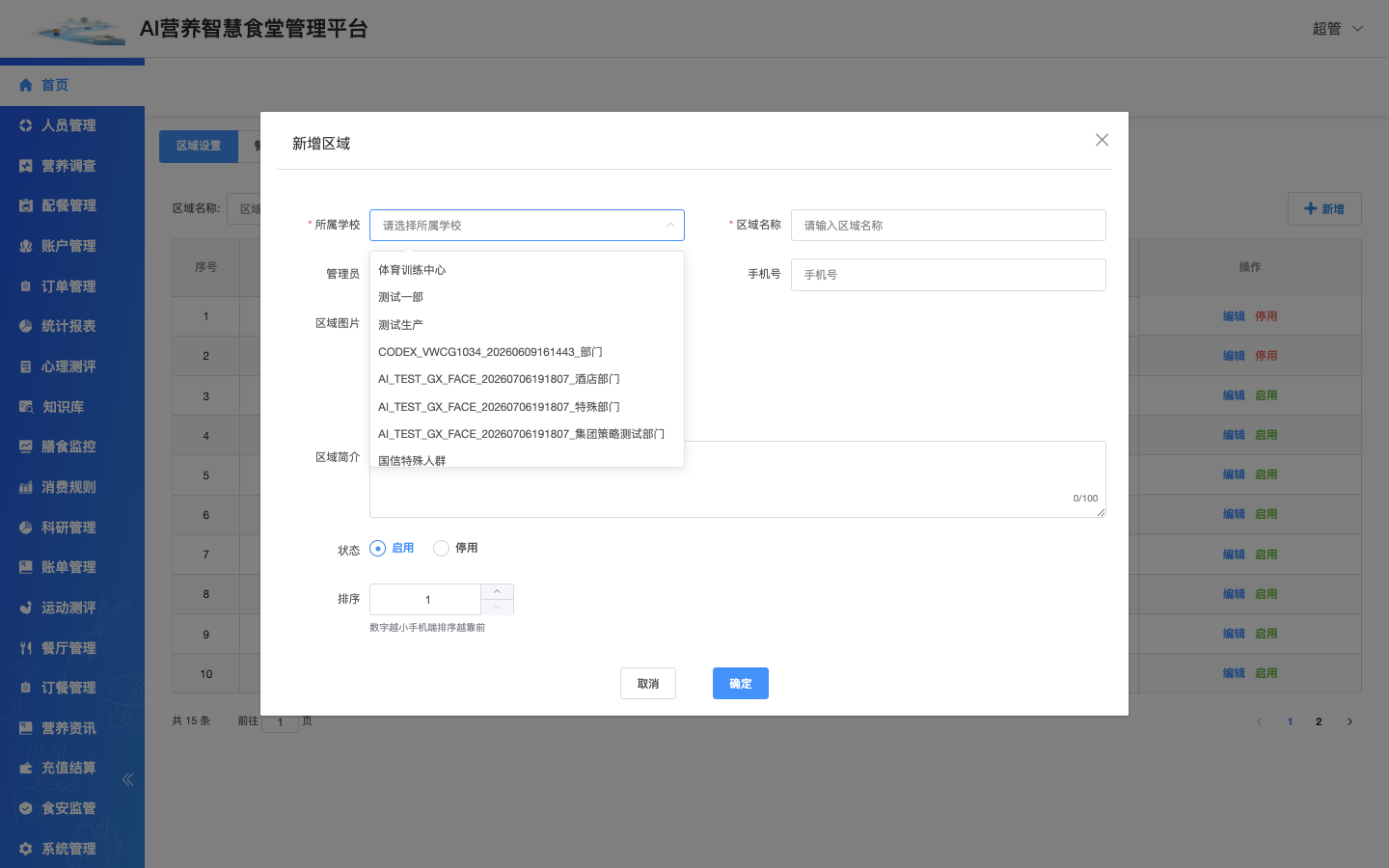Click the 前往 page number input
This screenshot has width=1389, height=868.
click(280, 722)
